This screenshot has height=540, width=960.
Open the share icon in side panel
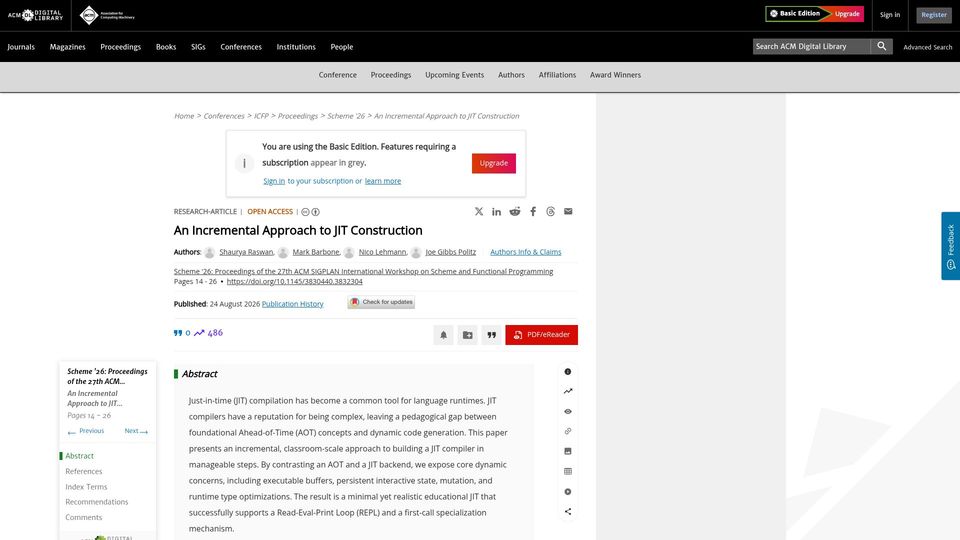[568, 512]
